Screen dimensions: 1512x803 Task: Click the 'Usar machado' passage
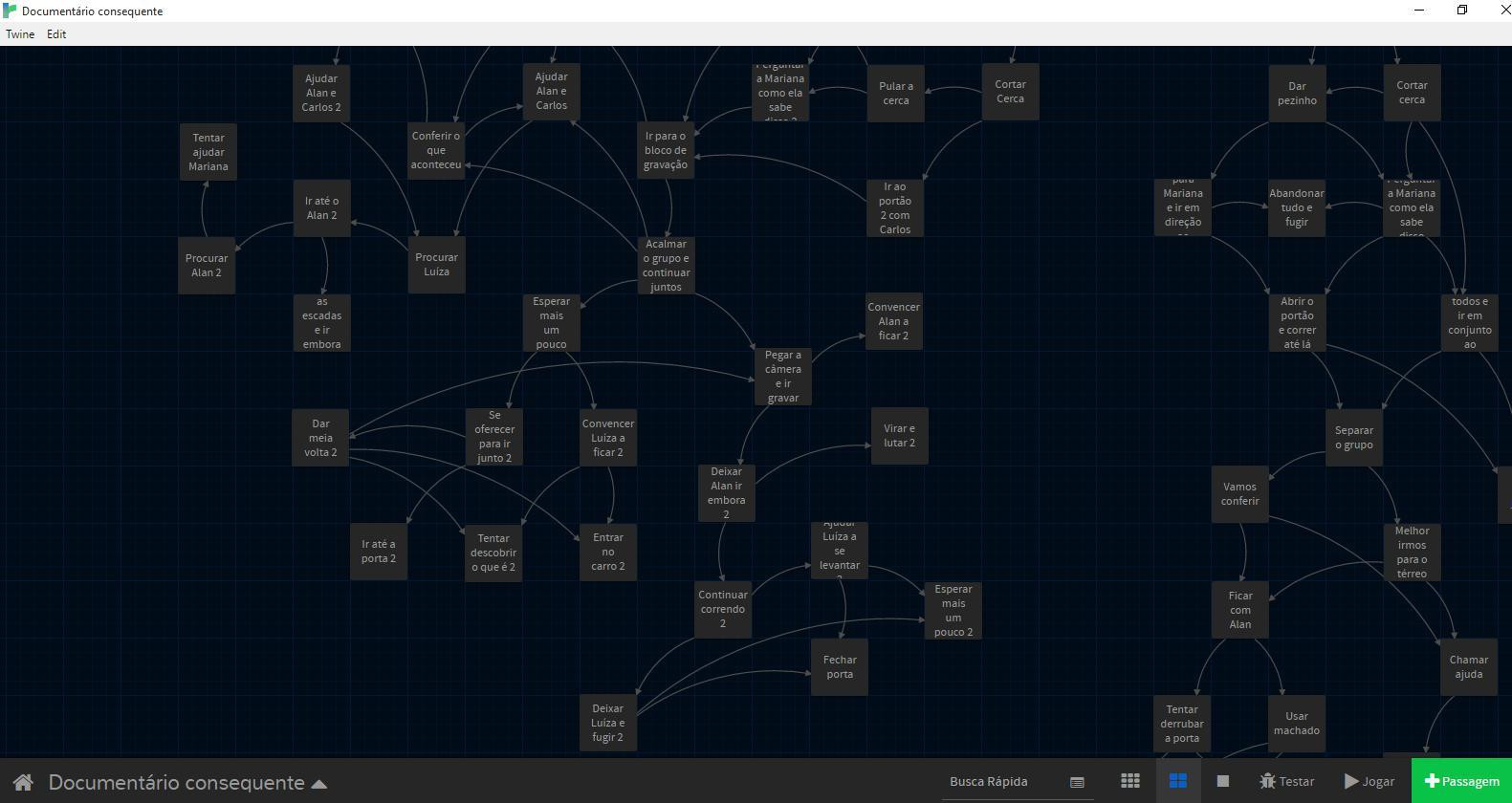tap(1297, 724)
